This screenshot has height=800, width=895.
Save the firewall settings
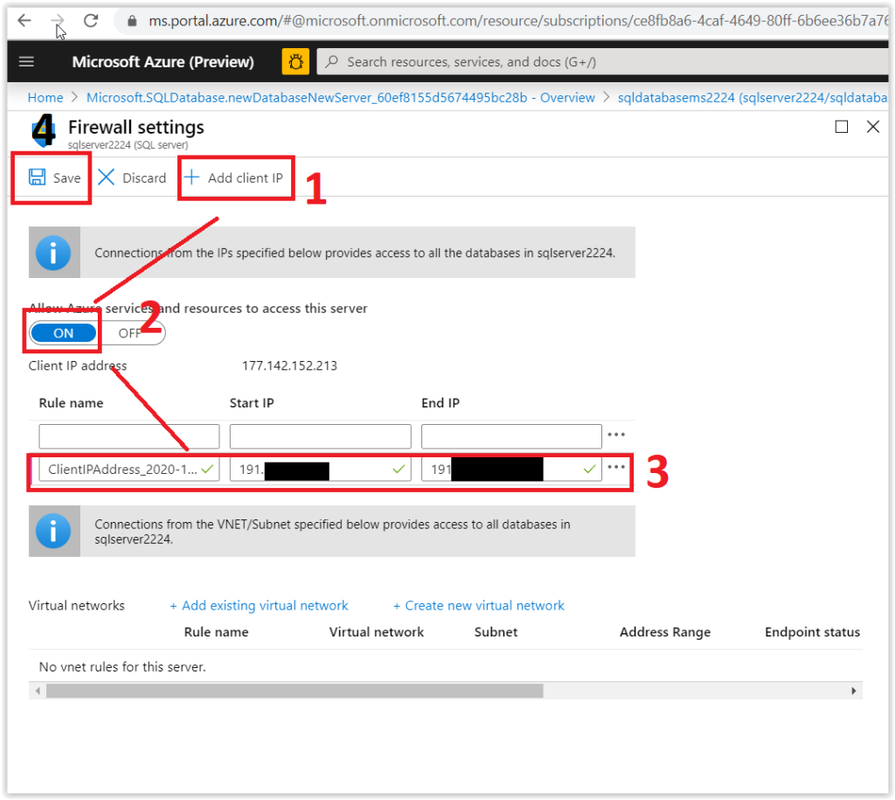pyautogui.click(x=54, y=177)
